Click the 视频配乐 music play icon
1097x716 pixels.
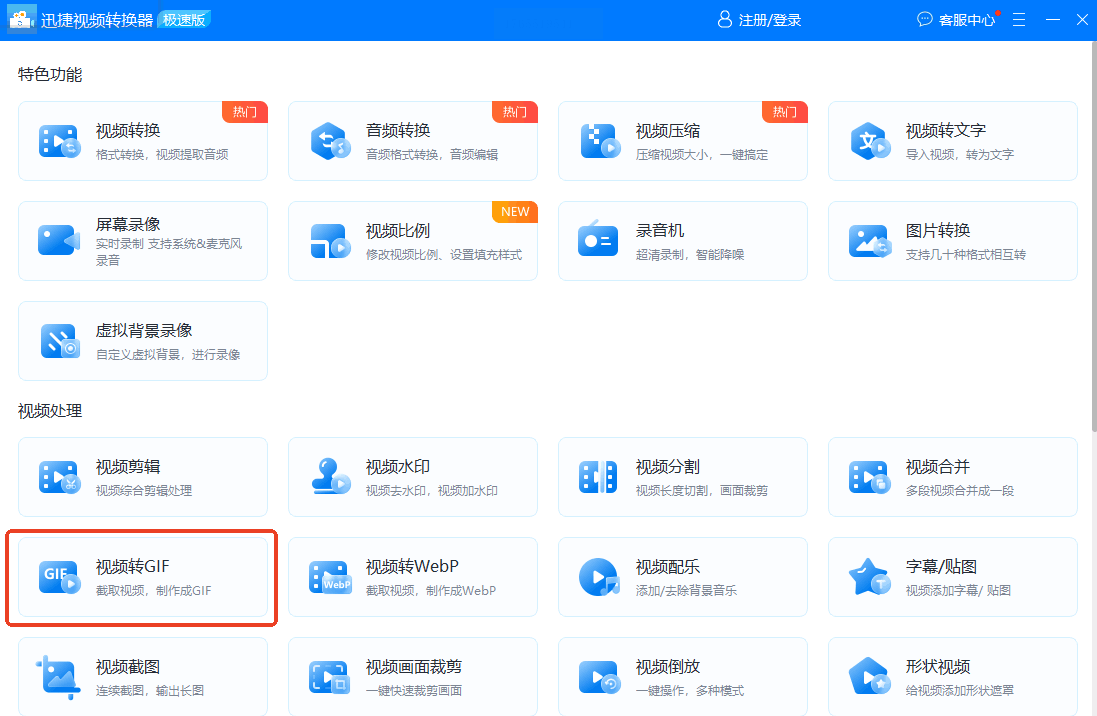point(600,577)
